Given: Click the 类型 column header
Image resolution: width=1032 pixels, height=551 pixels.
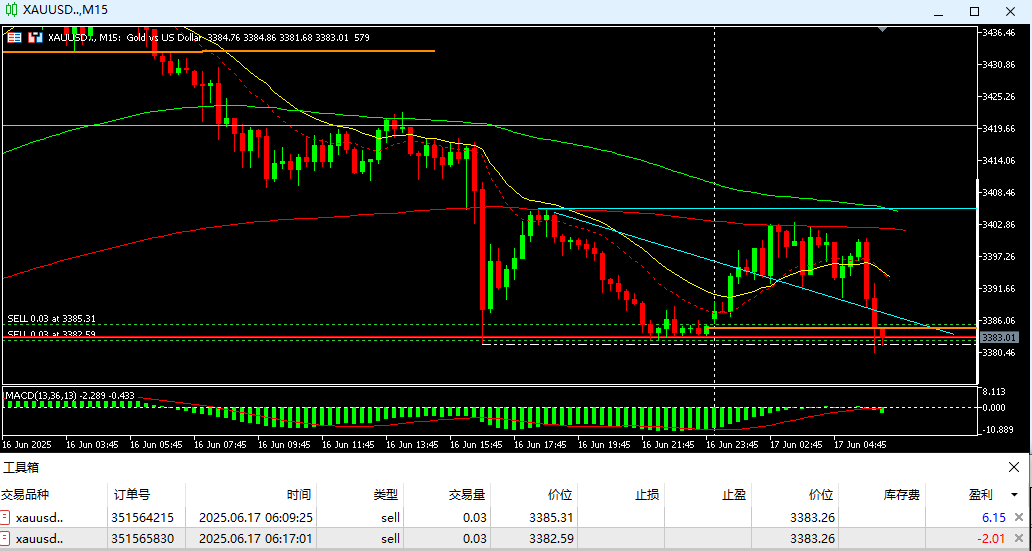Looking at the screenshot, I should [385, 494].
